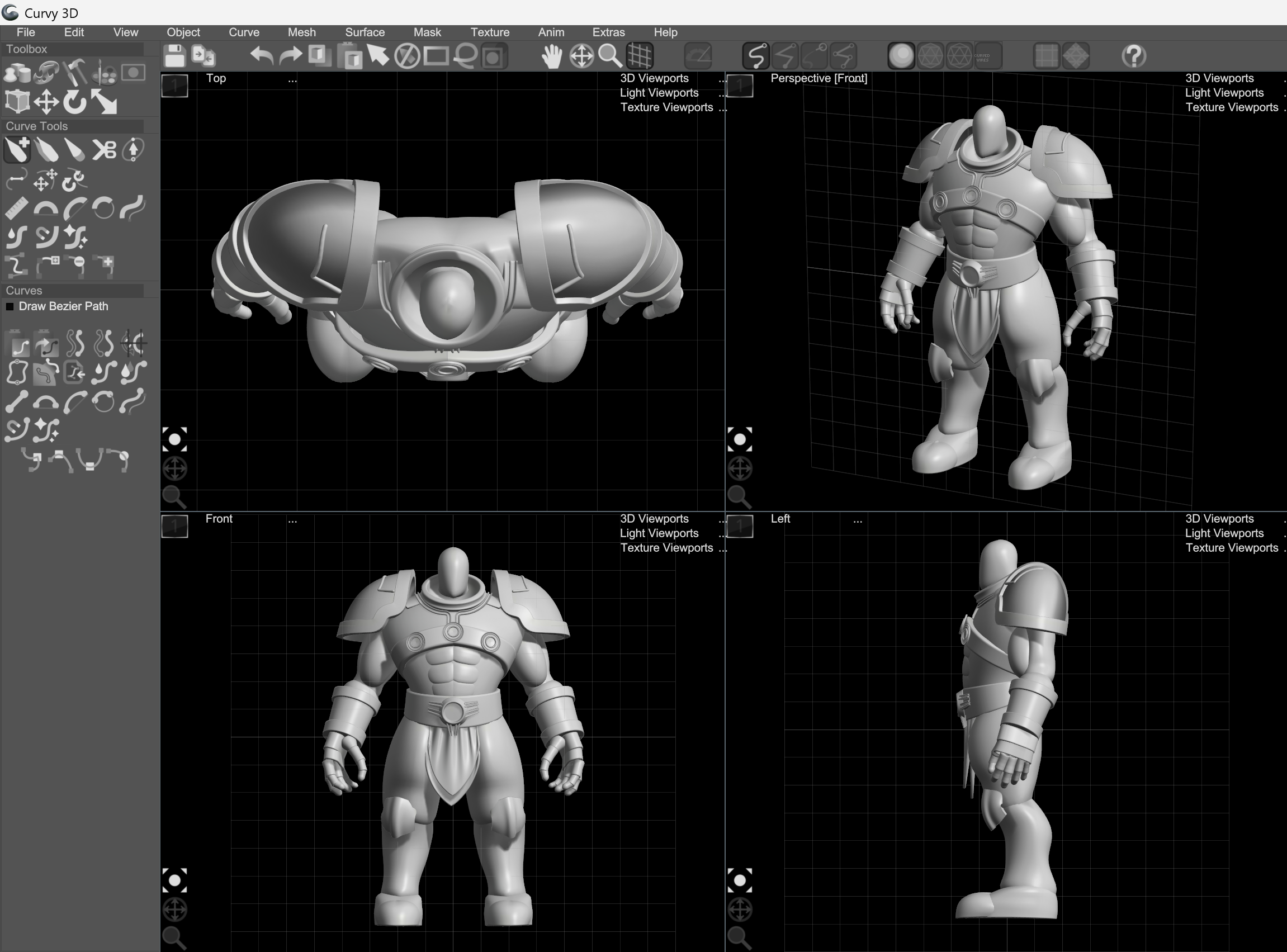This screenshot has width=1287, height=952.
Task: Click the focus target icon in the Perspective viewport
Action: click(740, 440)
